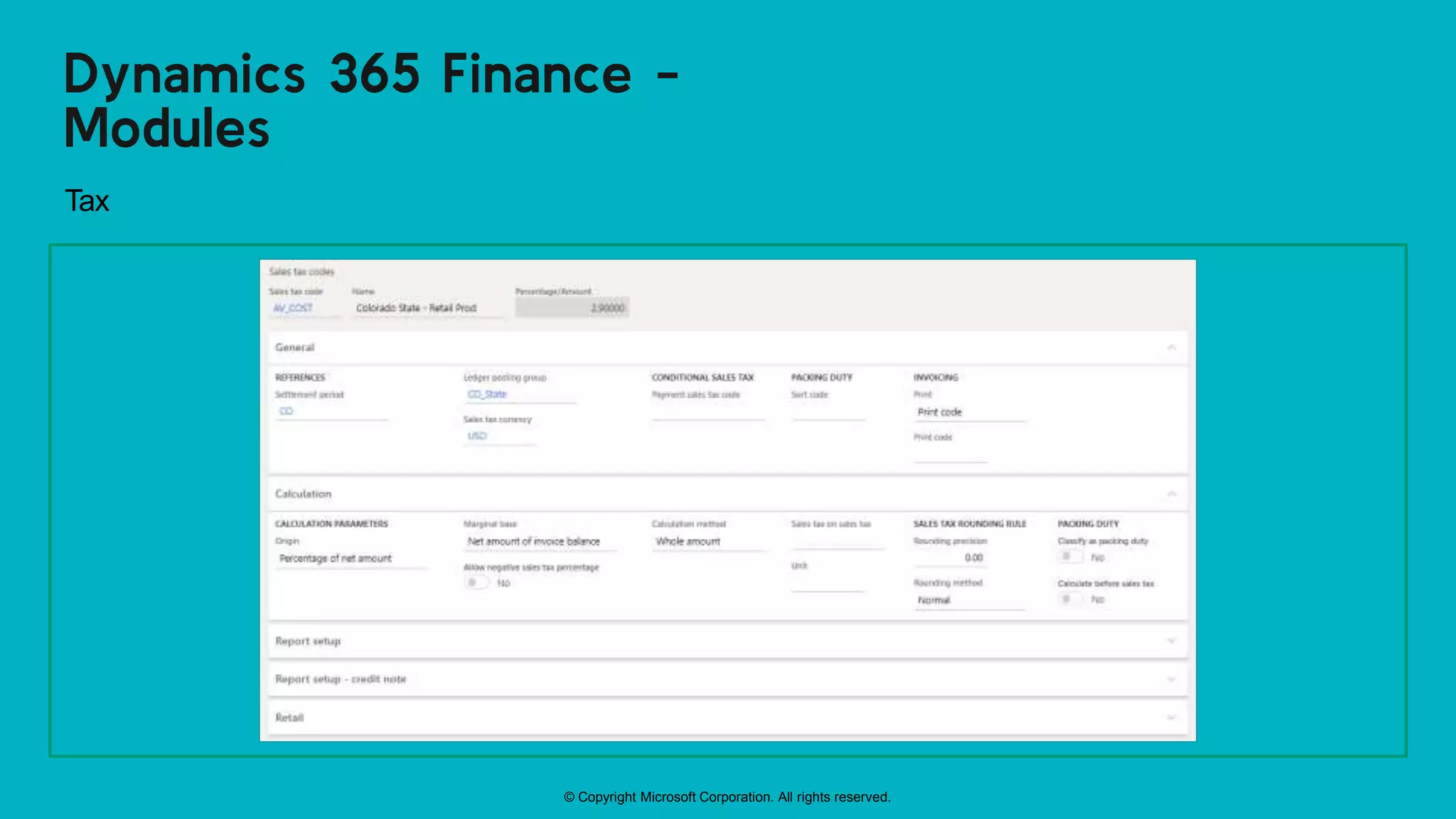Open the CO settlement period link
This screenshot has width=1456, height=819.
pyautogui.click(x=286, y=412)
